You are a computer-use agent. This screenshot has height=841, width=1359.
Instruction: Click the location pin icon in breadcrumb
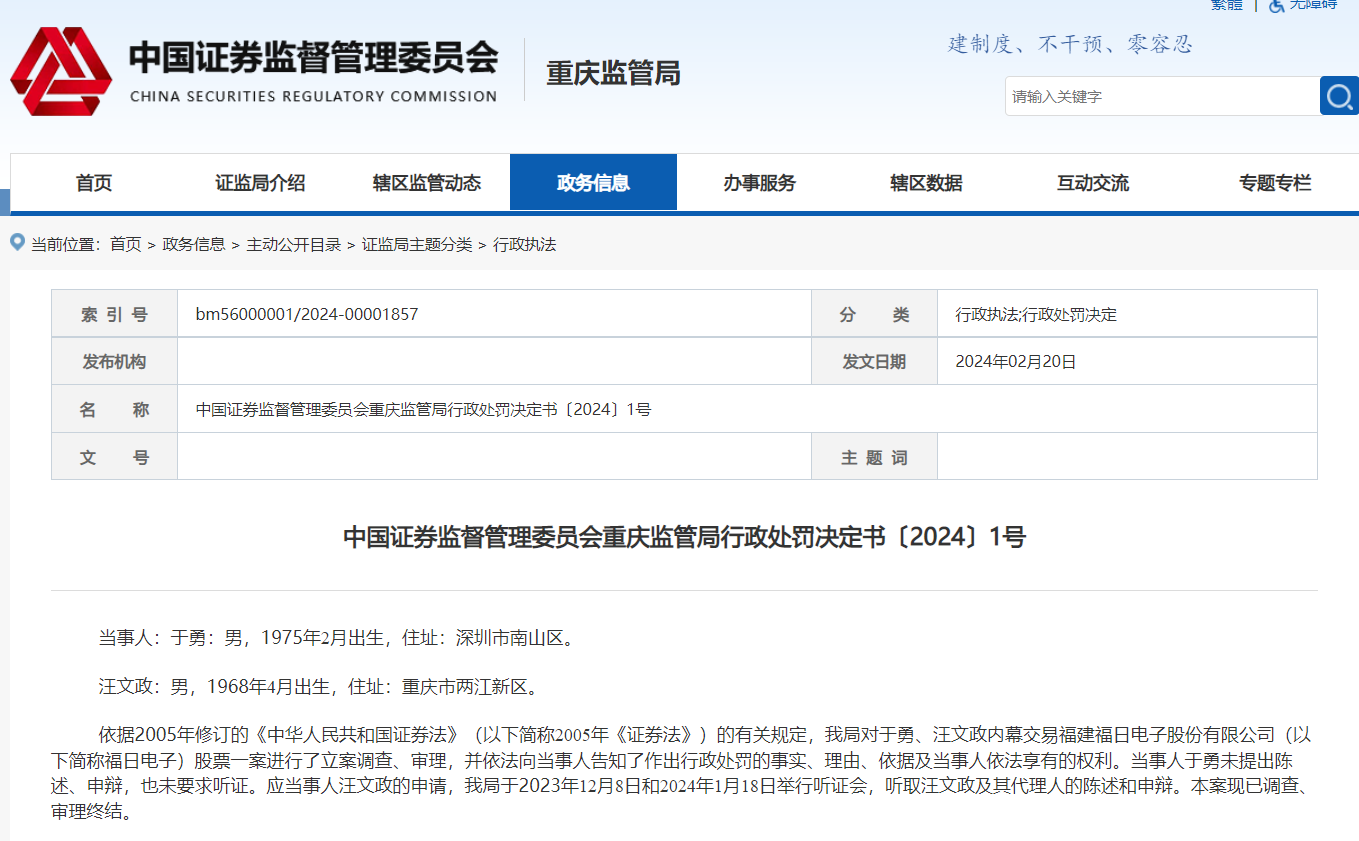pyautogui.click(x=17, y=243)
